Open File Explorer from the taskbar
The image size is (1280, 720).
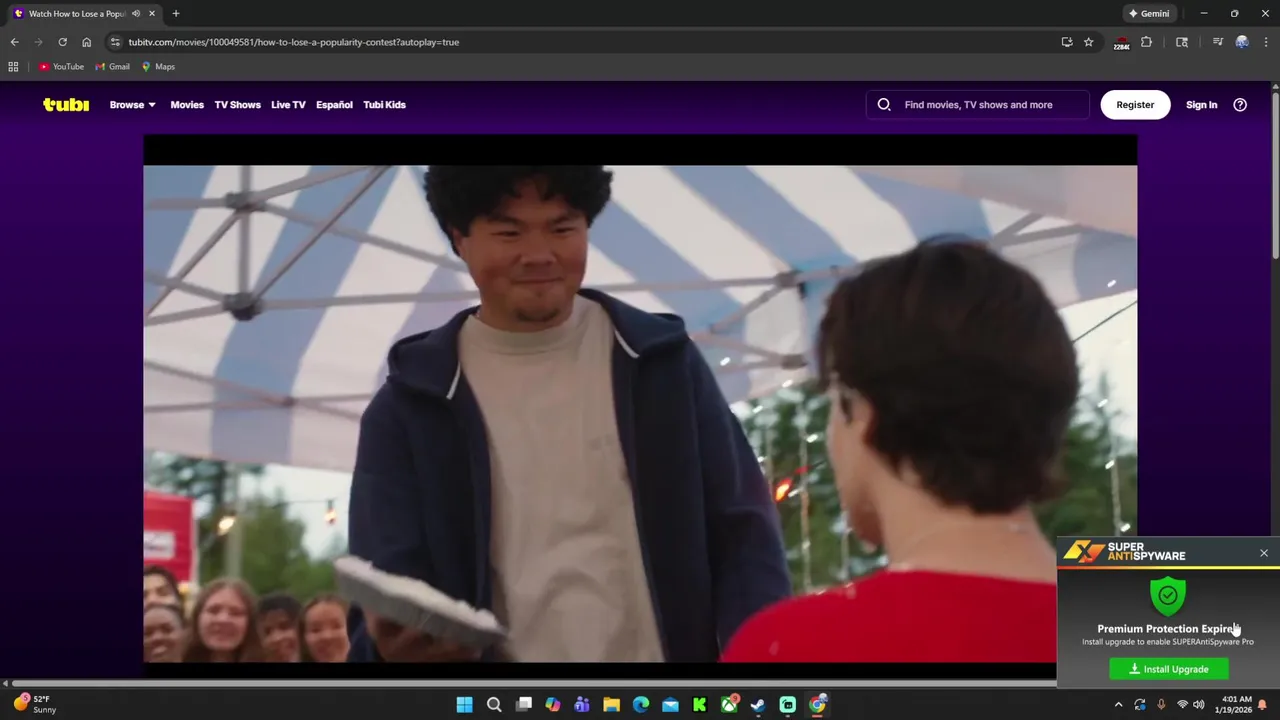click(x=611, y=705)
